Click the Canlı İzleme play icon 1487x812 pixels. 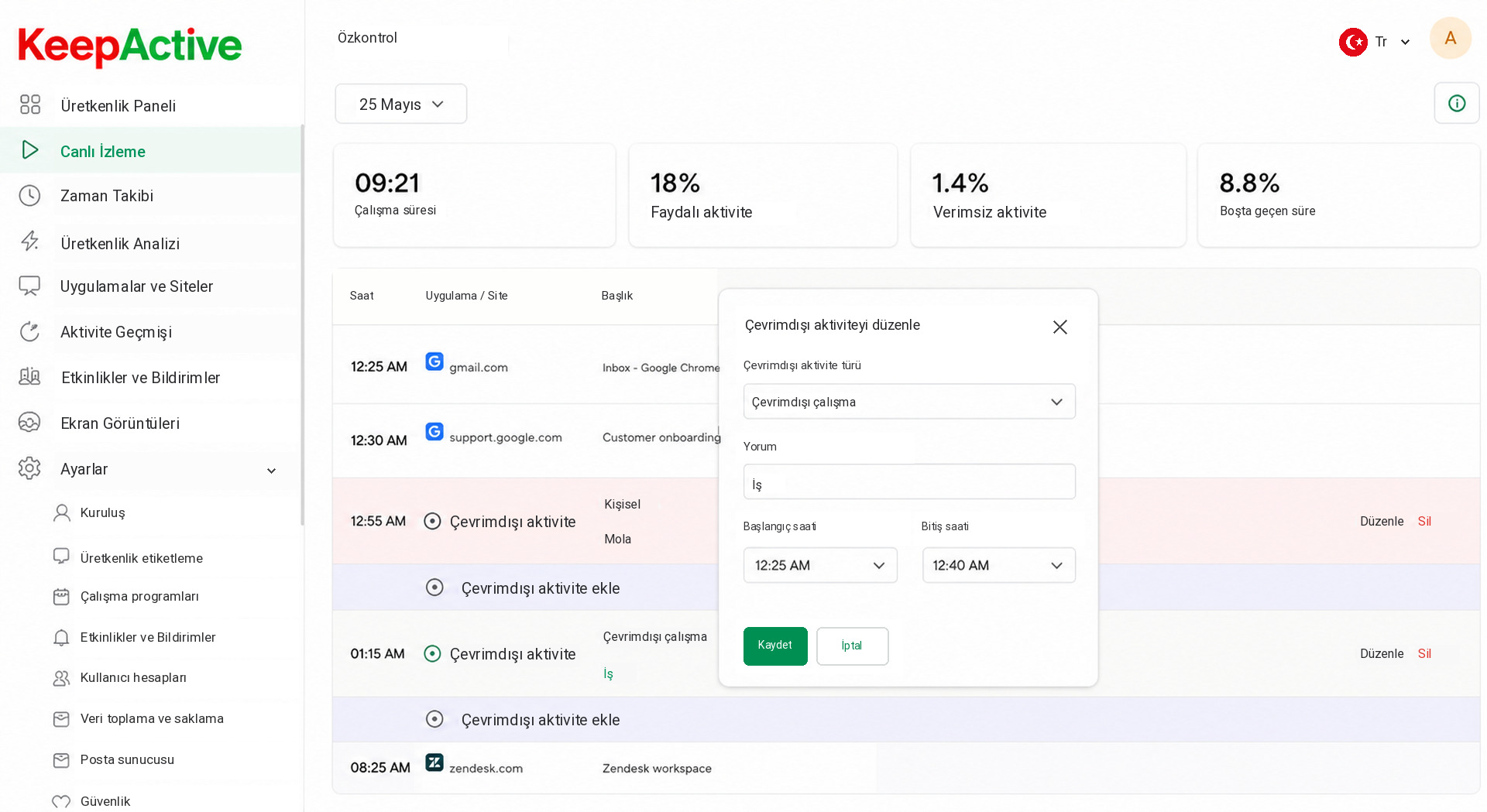(30, 150)
